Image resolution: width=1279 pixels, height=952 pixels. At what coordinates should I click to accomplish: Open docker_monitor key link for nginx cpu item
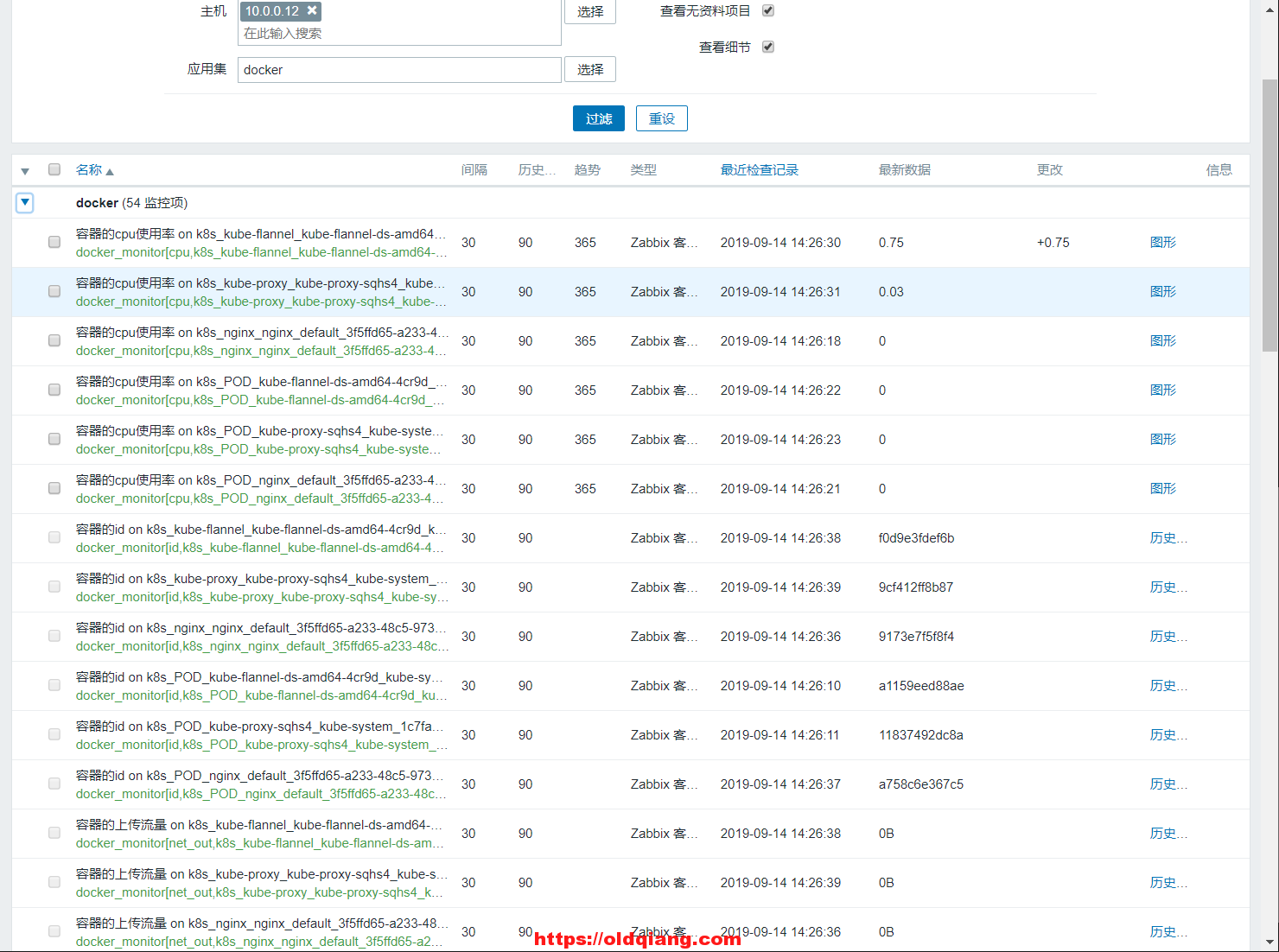(x=260, y=351)
